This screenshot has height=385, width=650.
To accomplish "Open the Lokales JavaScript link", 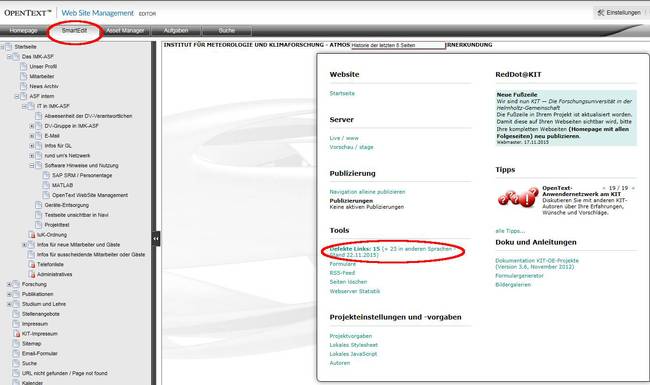I will pos(353,354).
